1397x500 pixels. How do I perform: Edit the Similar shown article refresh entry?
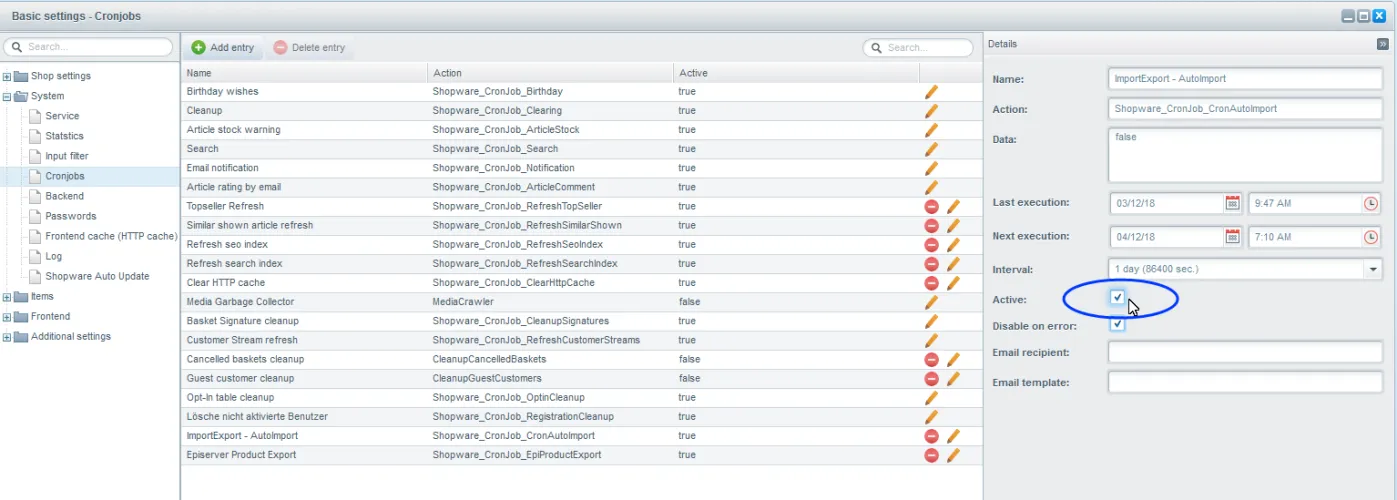953,225
